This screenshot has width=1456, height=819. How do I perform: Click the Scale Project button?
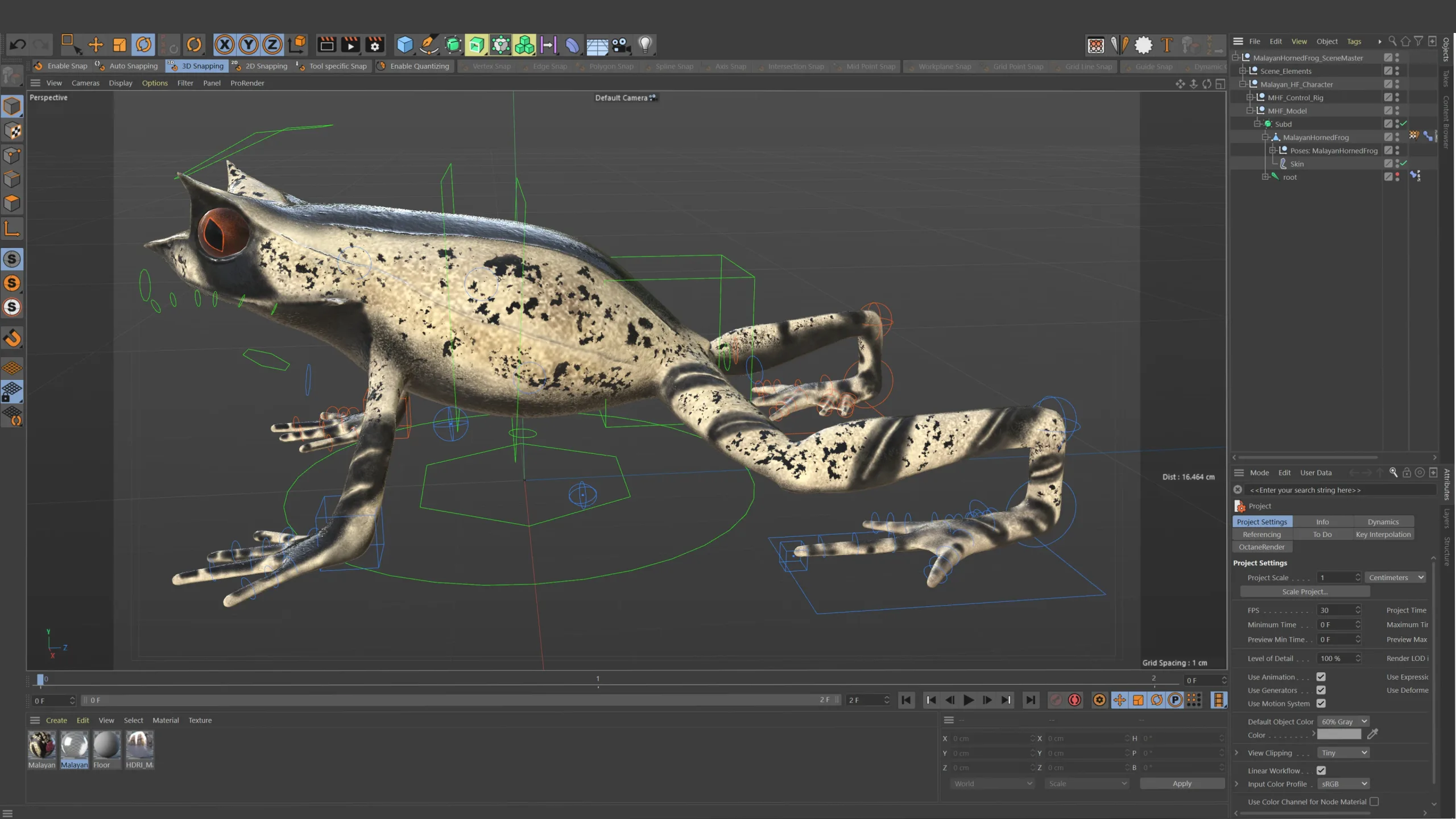click(x=1305, y=591)
